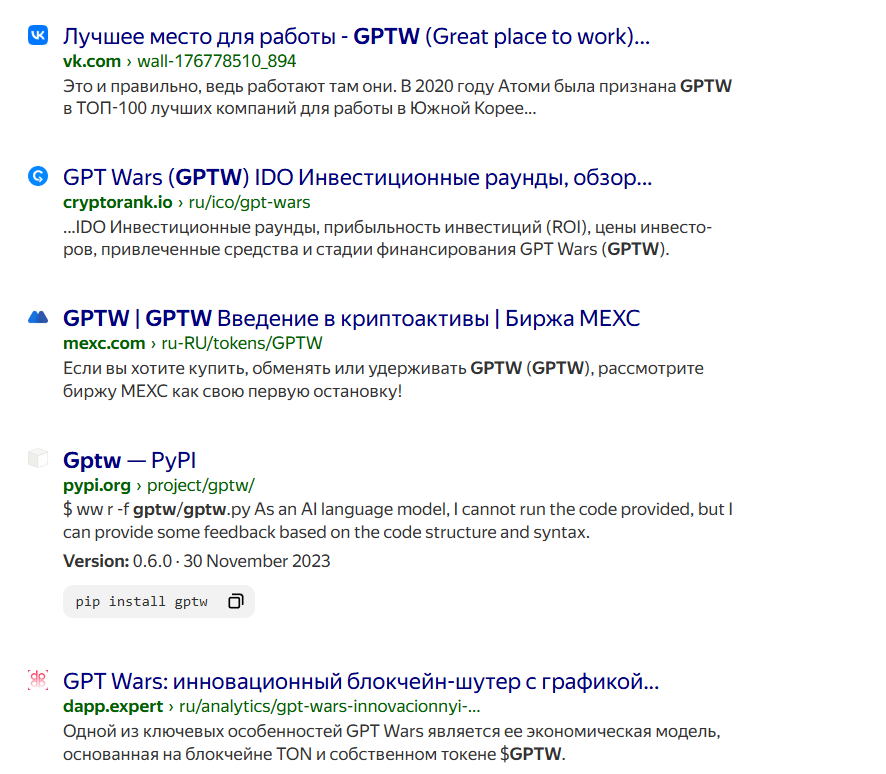886x774 pixels.
Task: Click the ru/ico/gpt-wars path link
Action: (x=249, y=202)
